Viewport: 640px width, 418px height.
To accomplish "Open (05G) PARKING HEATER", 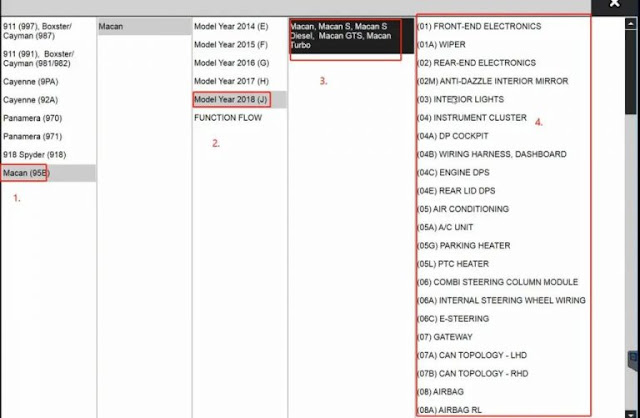I will point(464,246).
